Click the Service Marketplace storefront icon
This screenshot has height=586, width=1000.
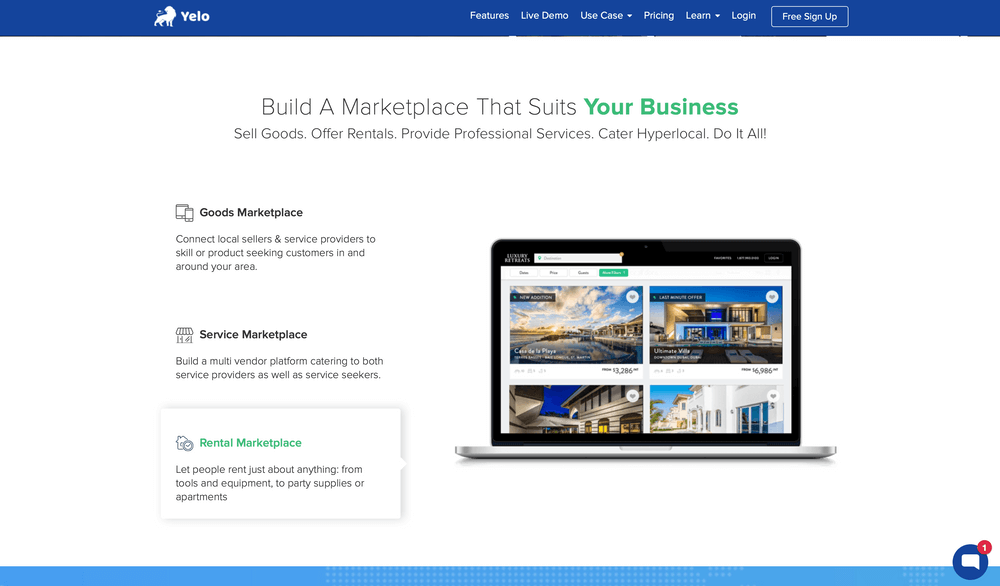coord(184,335)
